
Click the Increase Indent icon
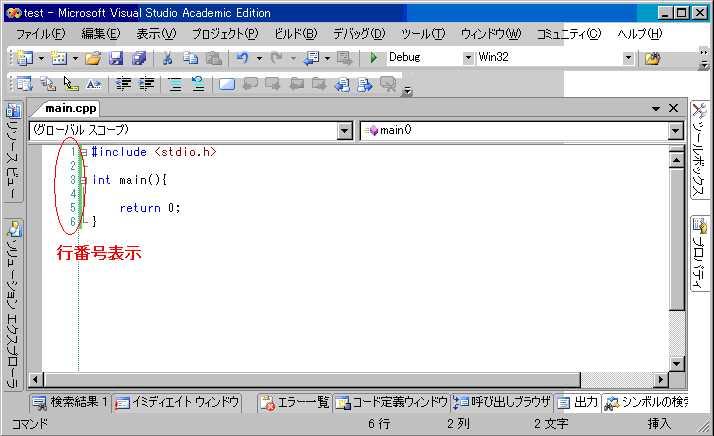point(146,84)
